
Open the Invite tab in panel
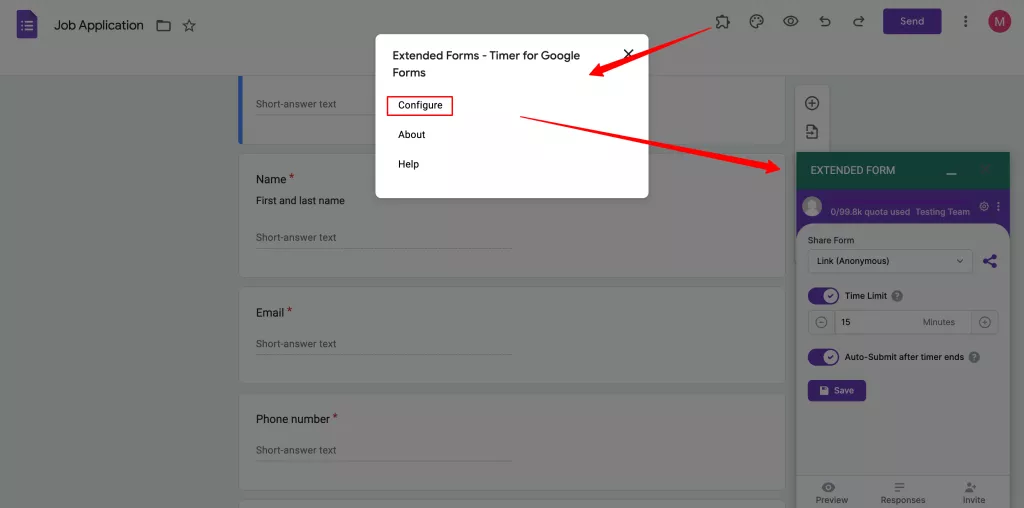[974, 493]
